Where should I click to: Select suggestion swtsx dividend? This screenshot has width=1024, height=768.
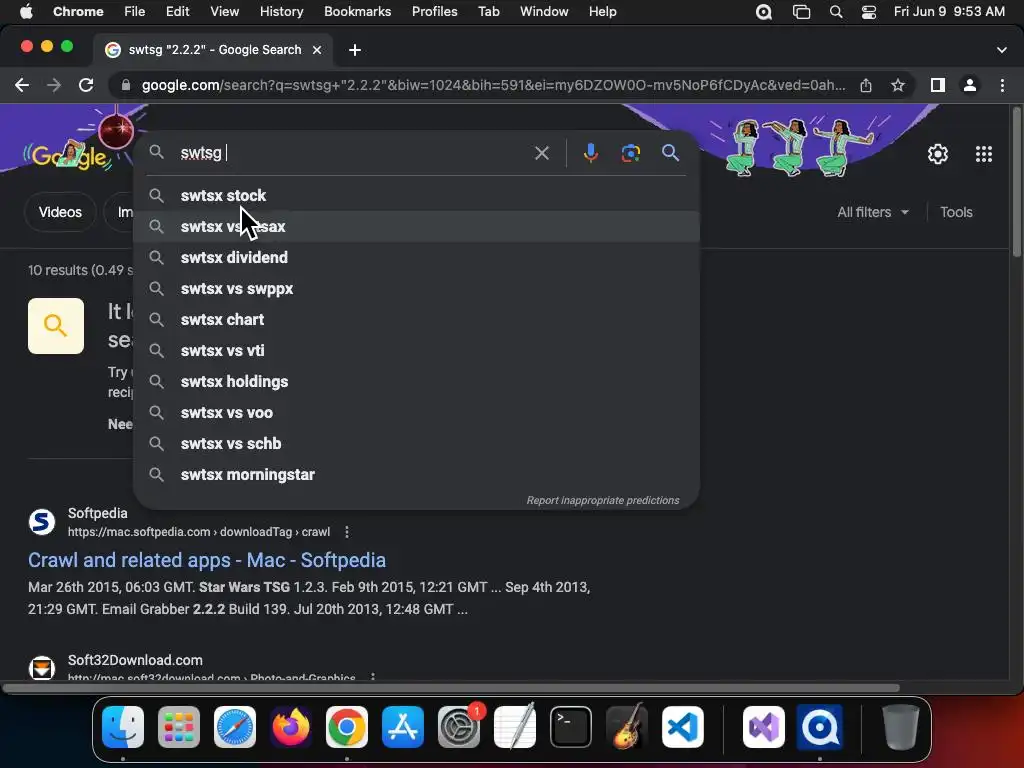(x=417, y=257)
